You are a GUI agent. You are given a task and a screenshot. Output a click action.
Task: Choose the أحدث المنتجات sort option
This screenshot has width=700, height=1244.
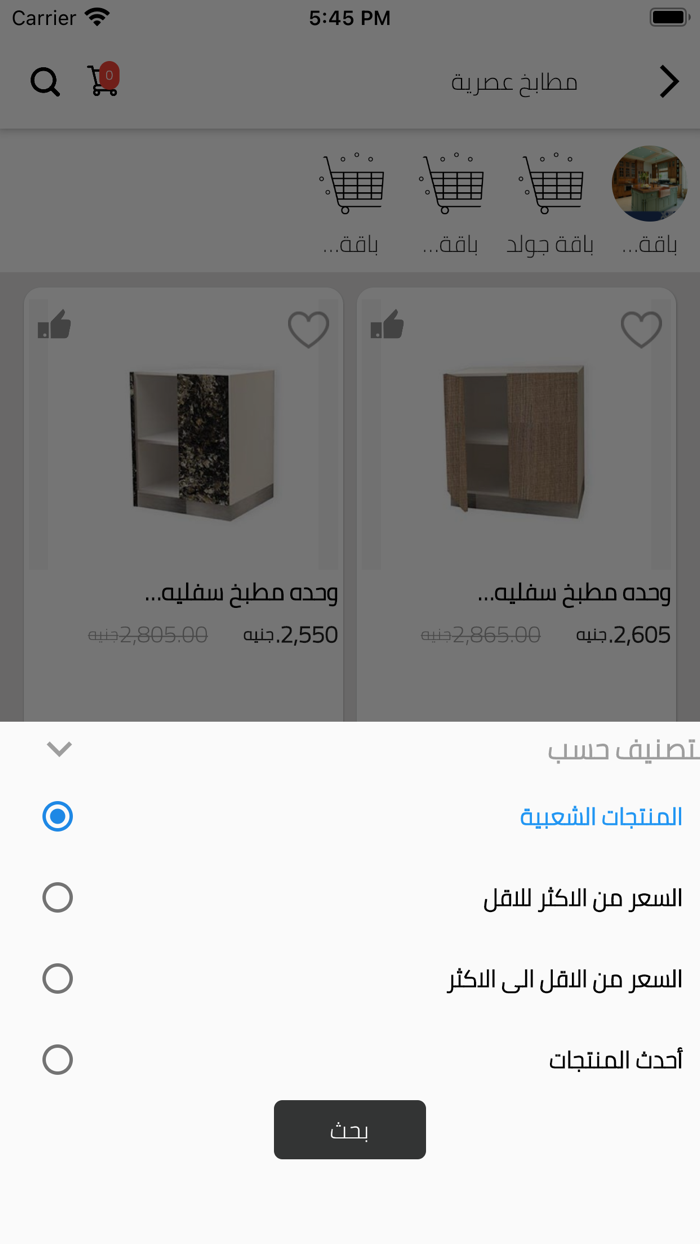pyautogui.click(x=58, y=1059)
